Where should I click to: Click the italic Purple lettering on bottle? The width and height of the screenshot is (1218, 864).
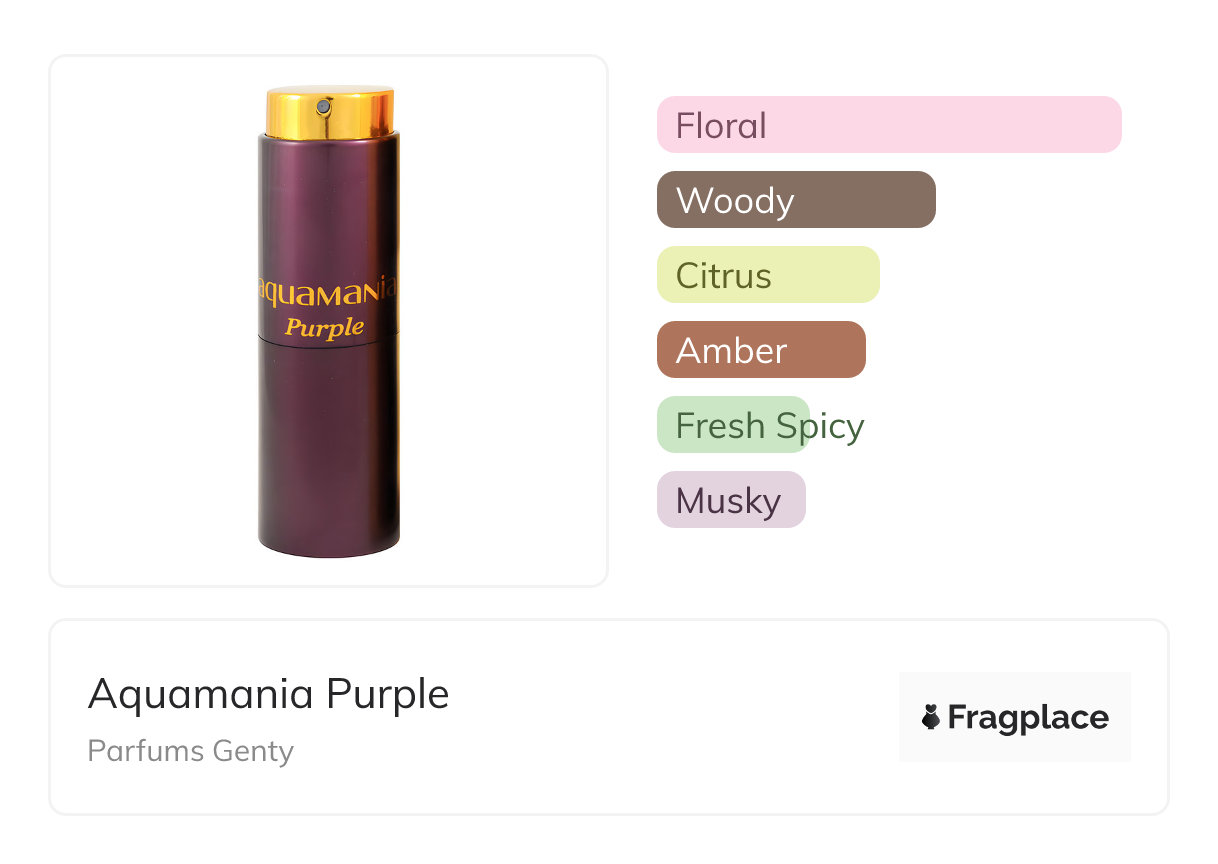[x=324, y=327]
